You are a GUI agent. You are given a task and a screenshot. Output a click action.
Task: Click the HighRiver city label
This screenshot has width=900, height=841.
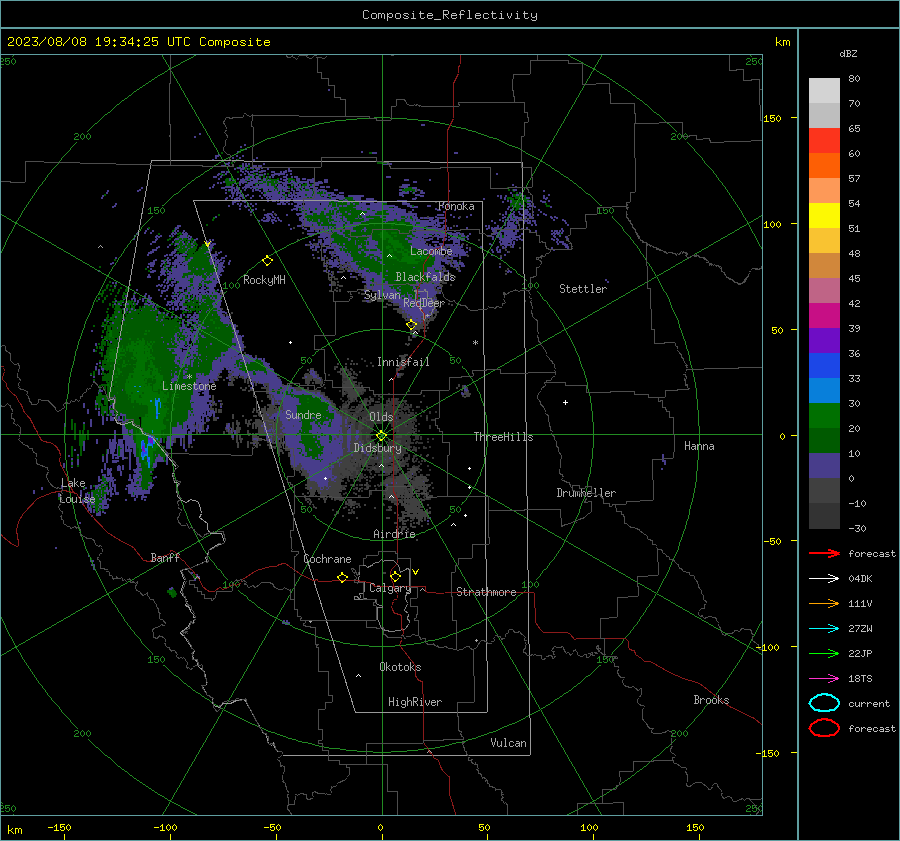coord(415,702)
